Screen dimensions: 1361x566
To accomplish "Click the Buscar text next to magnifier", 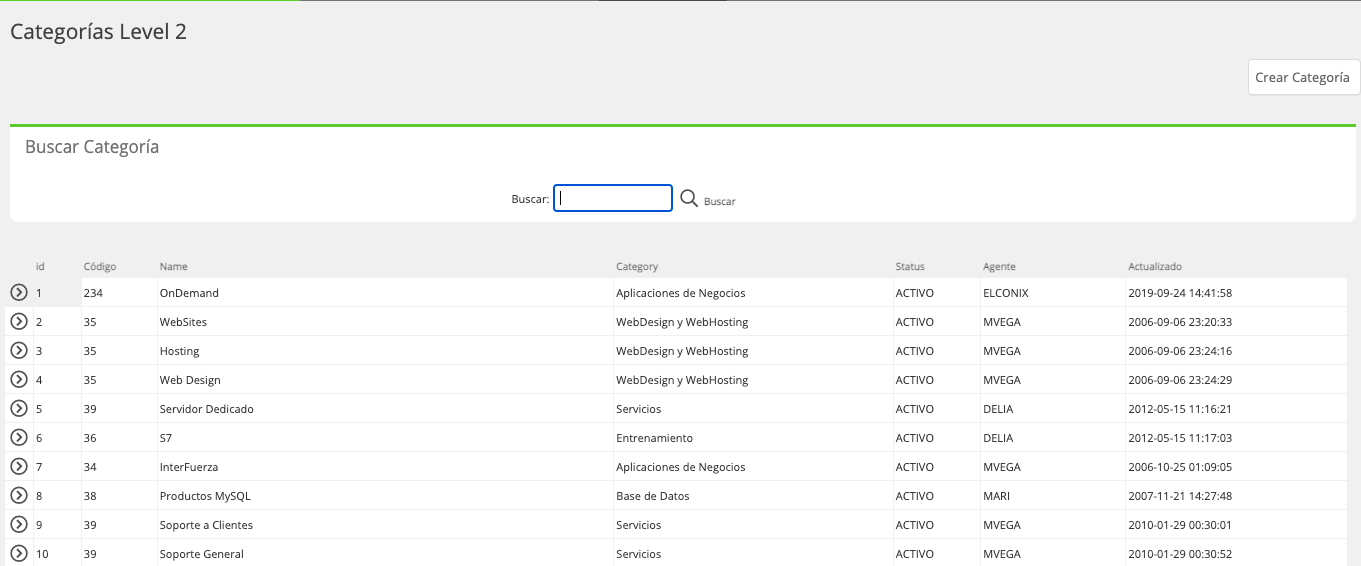I will click(719, 201).
